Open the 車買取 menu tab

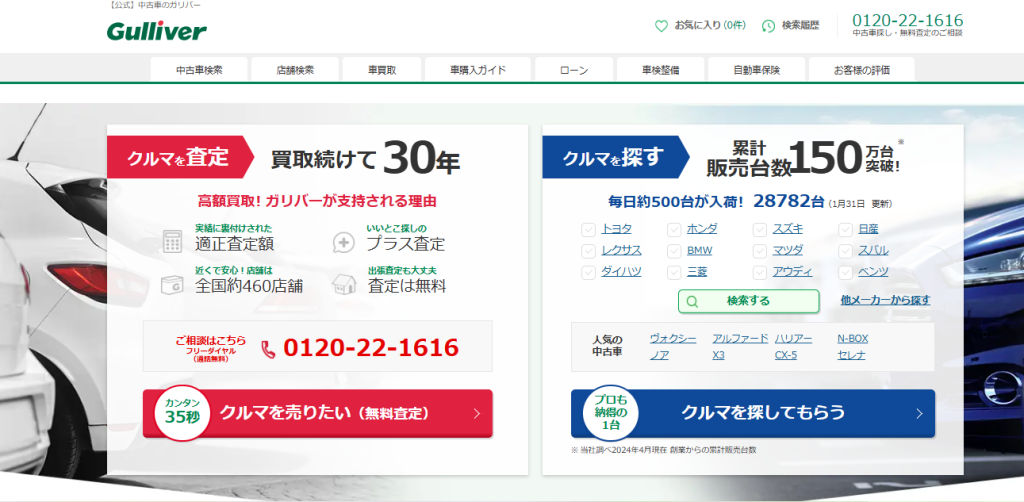coord(382,70)
